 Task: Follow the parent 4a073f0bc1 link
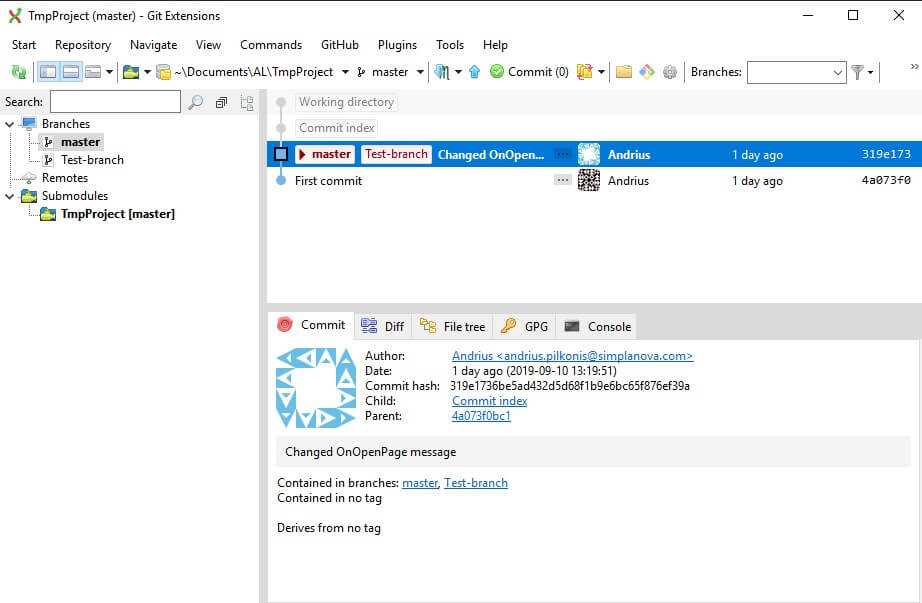[x=481, y=416]
